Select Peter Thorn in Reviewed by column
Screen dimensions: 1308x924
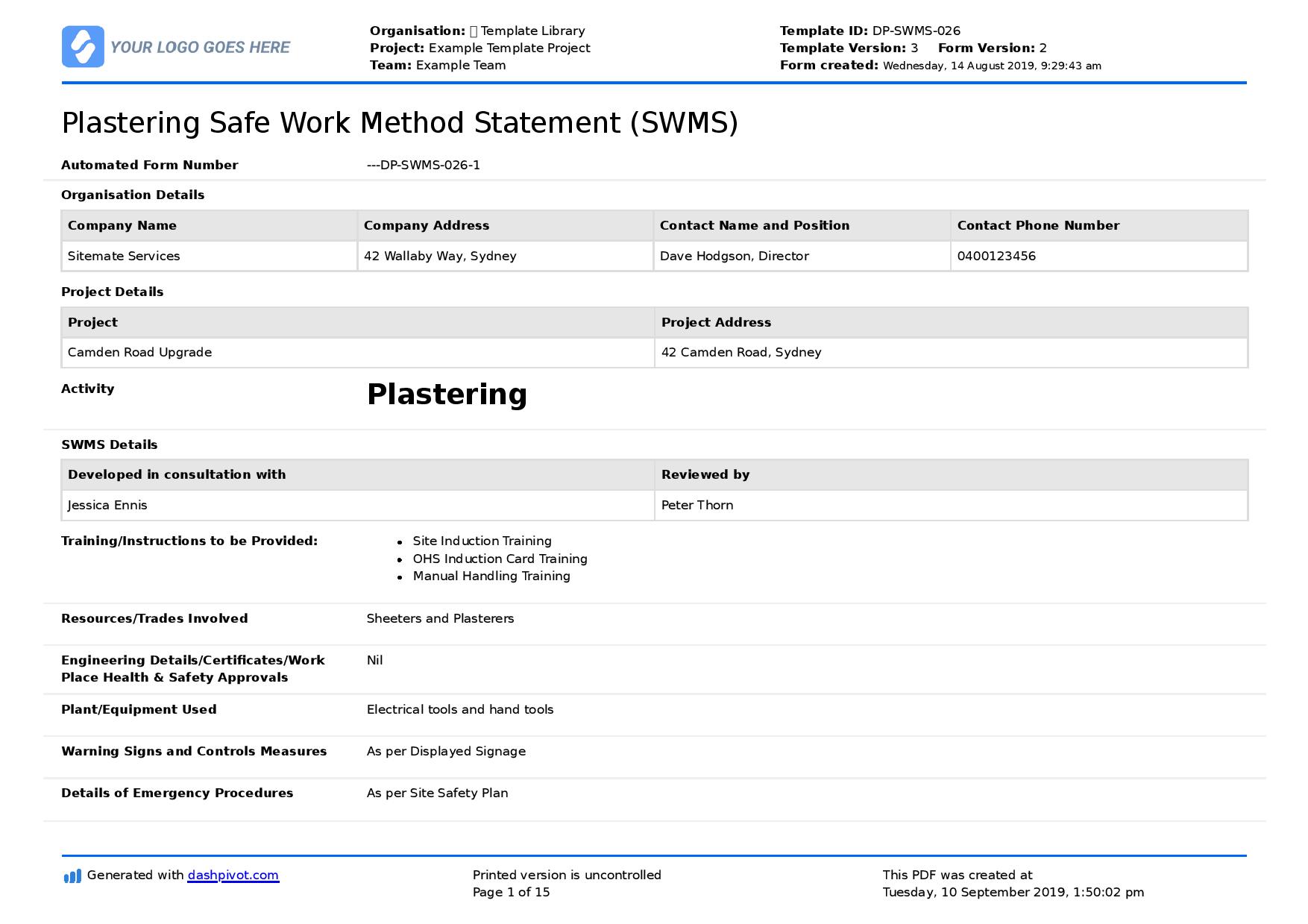coord(697,505)
